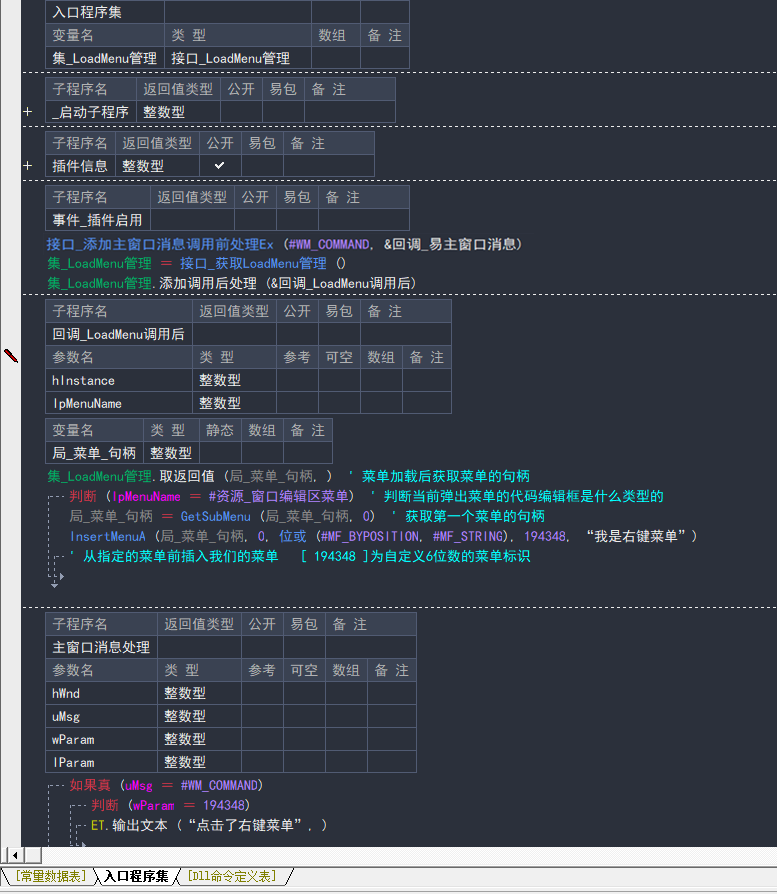Click the red pencil marker in the left margin

pos(11,355)
